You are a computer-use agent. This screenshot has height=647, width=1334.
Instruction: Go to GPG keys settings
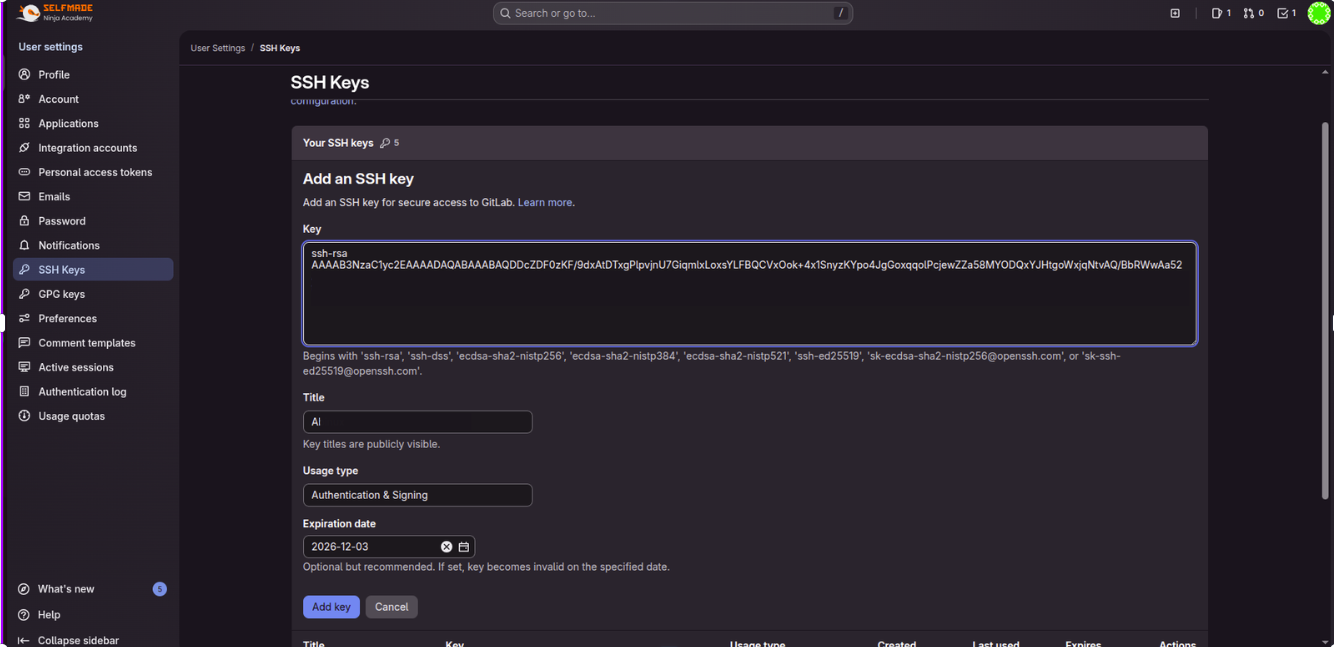61,294
